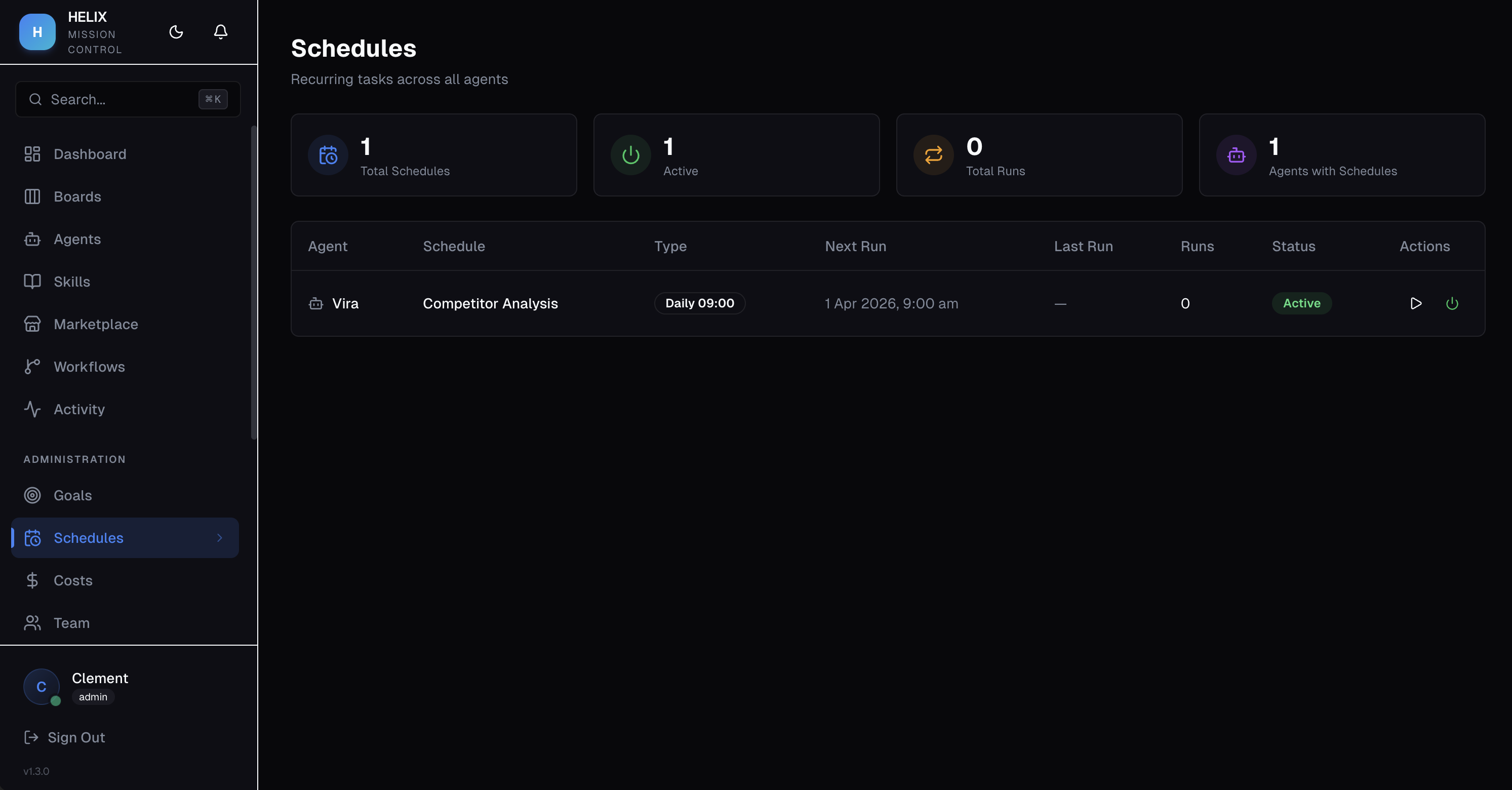Screen dimensions: 1512x790
Task: Navigate to Workflows in the sidebar
Action: pyautogui.click(x=89, y=366)
